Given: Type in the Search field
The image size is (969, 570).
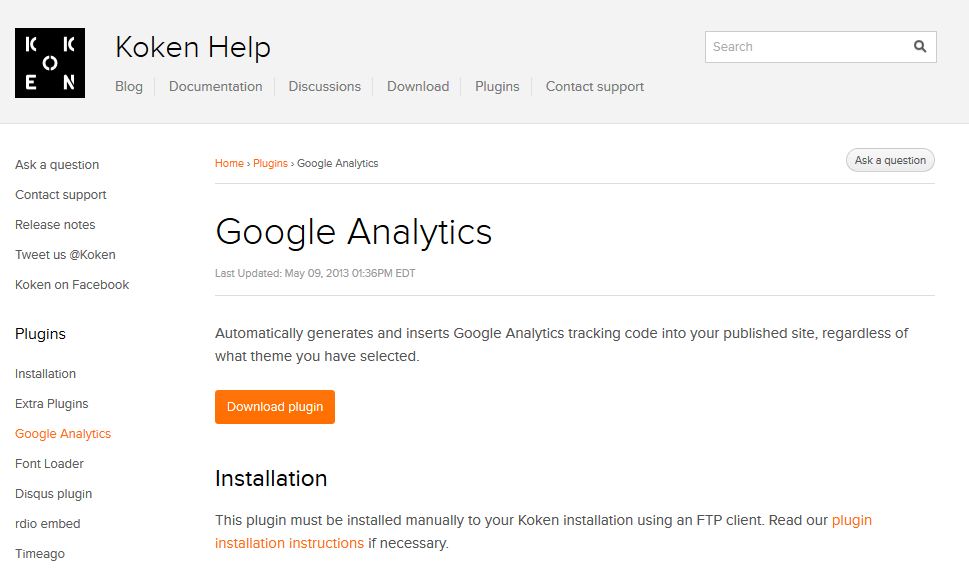Looking at the screenshot, I should click(805, 47).
